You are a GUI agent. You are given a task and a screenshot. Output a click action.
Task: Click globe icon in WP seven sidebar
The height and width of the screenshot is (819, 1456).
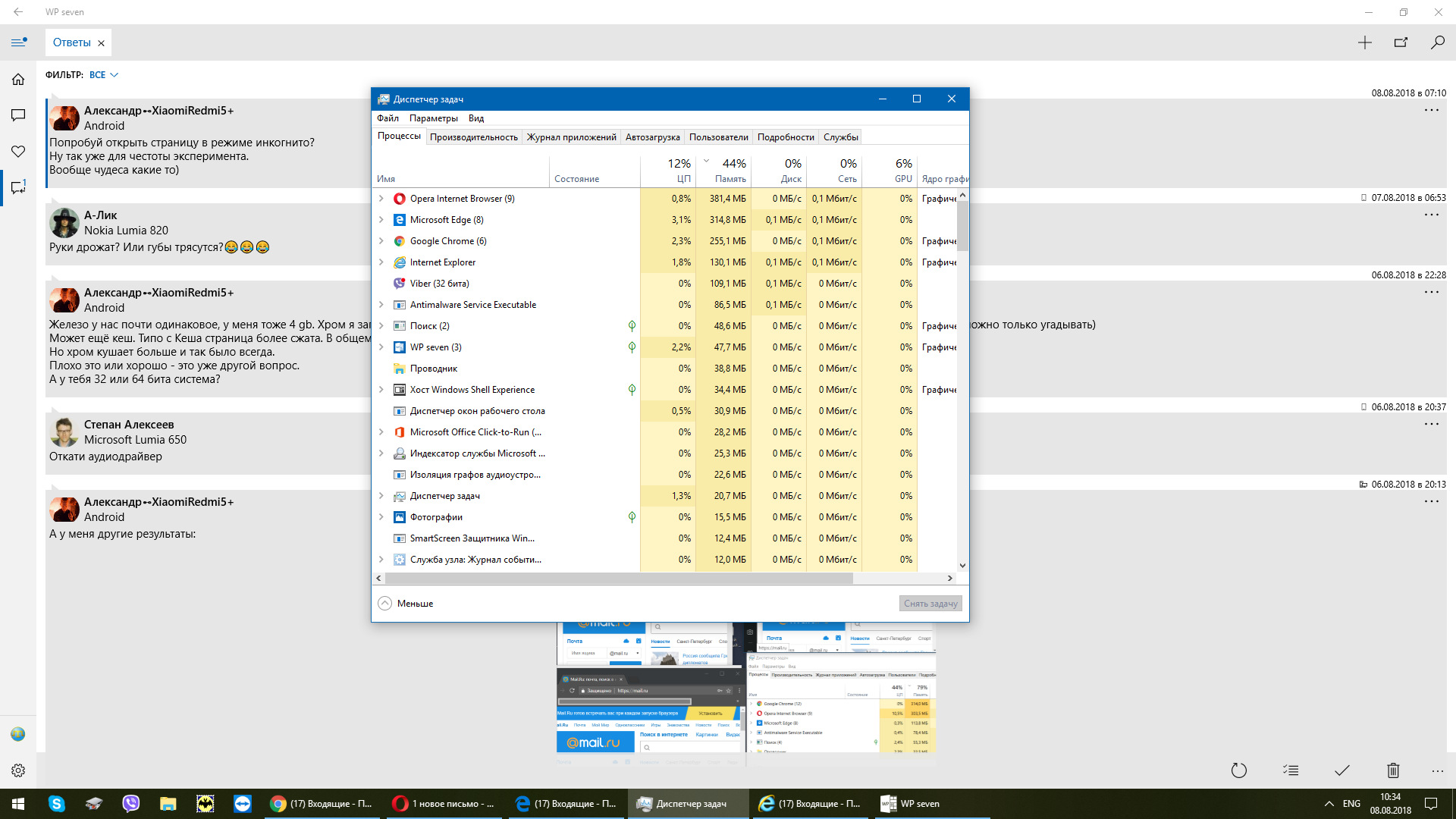[18, 734]
